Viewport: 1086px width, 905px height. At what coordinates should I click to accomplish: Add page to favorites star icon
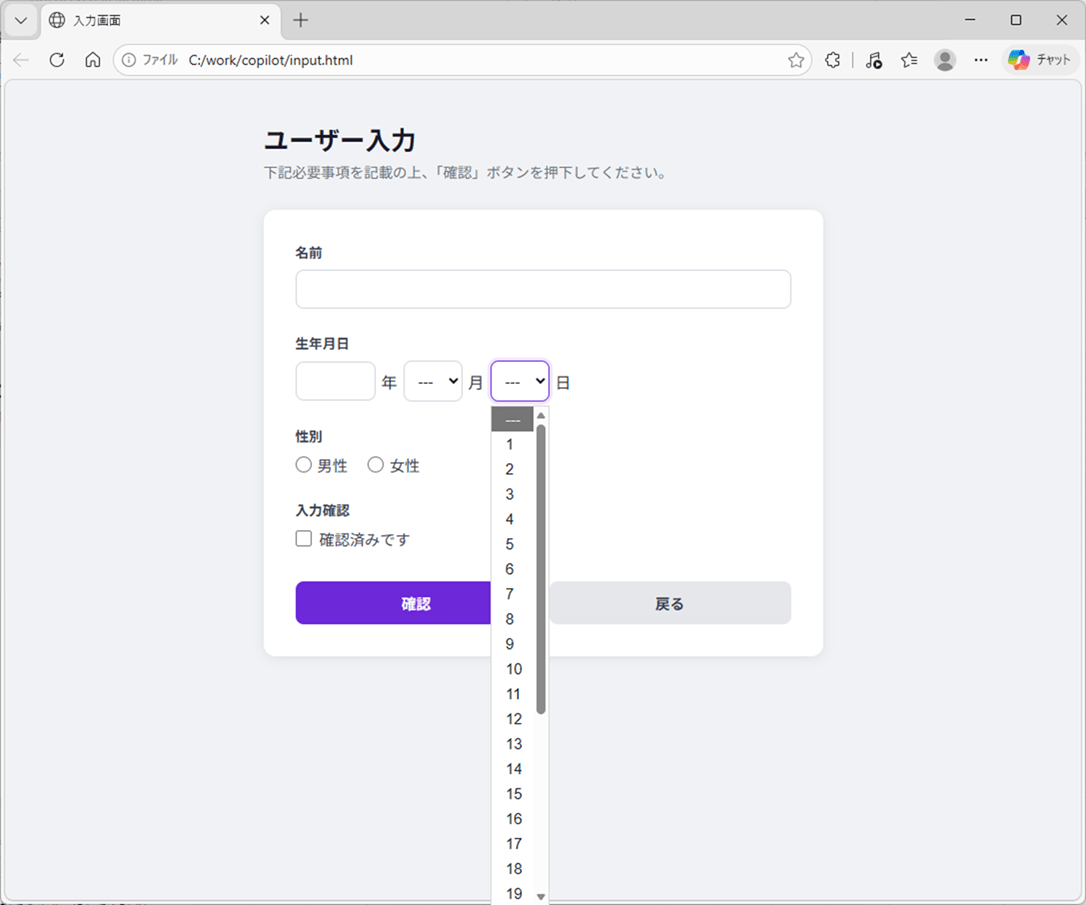(796, 60)
